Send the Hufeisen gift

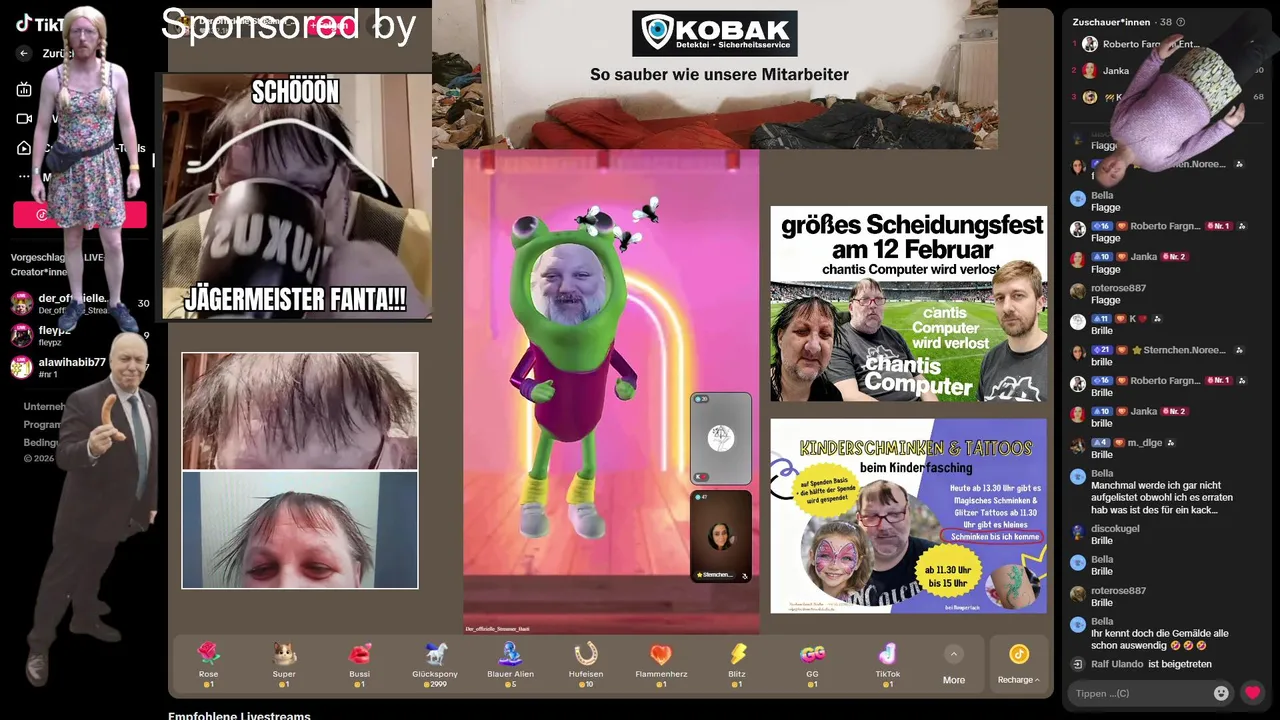click(x=586, y=665)
